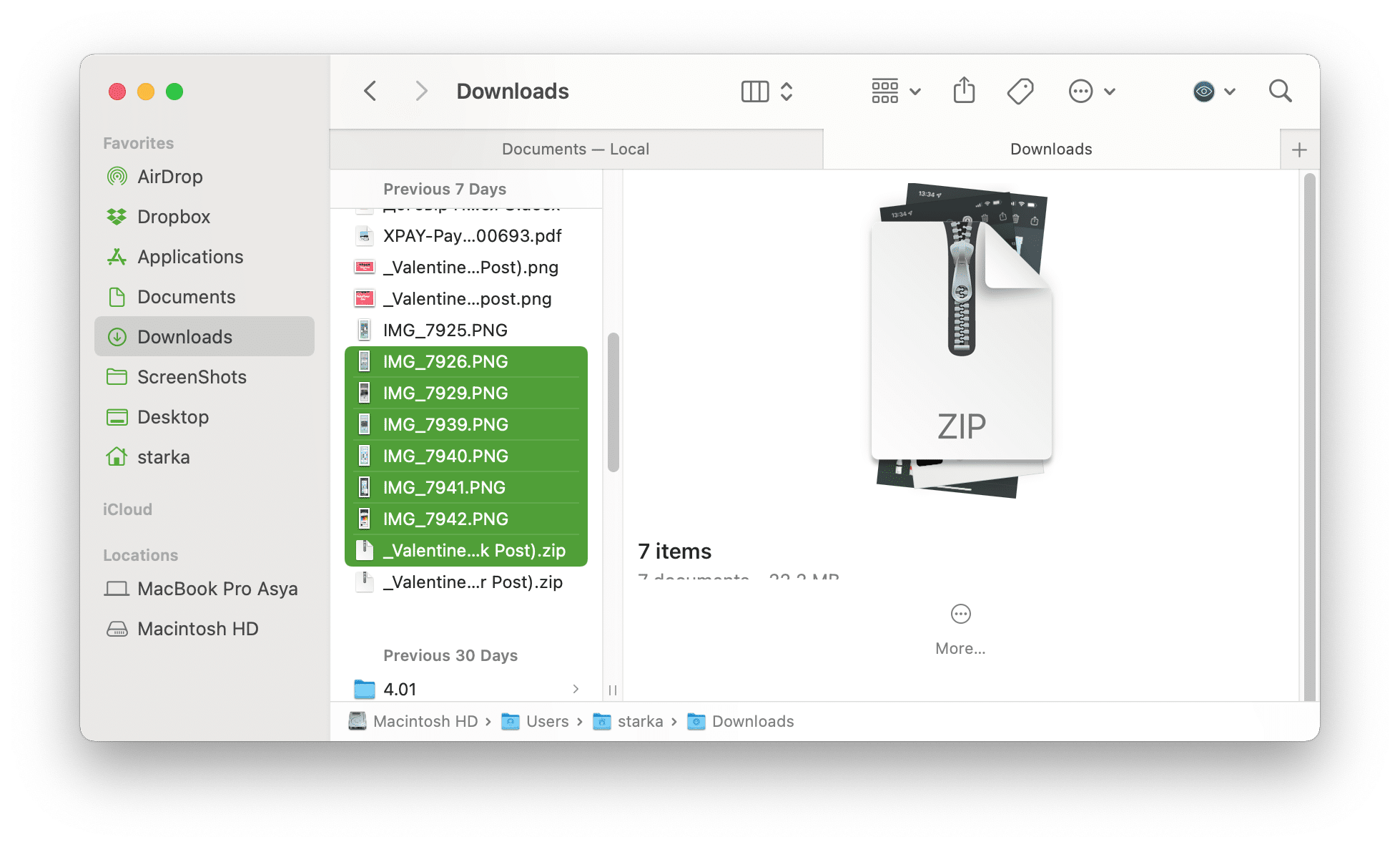
Task: Expand the eye icon dropdown arrow
Action: (1229, 91)
